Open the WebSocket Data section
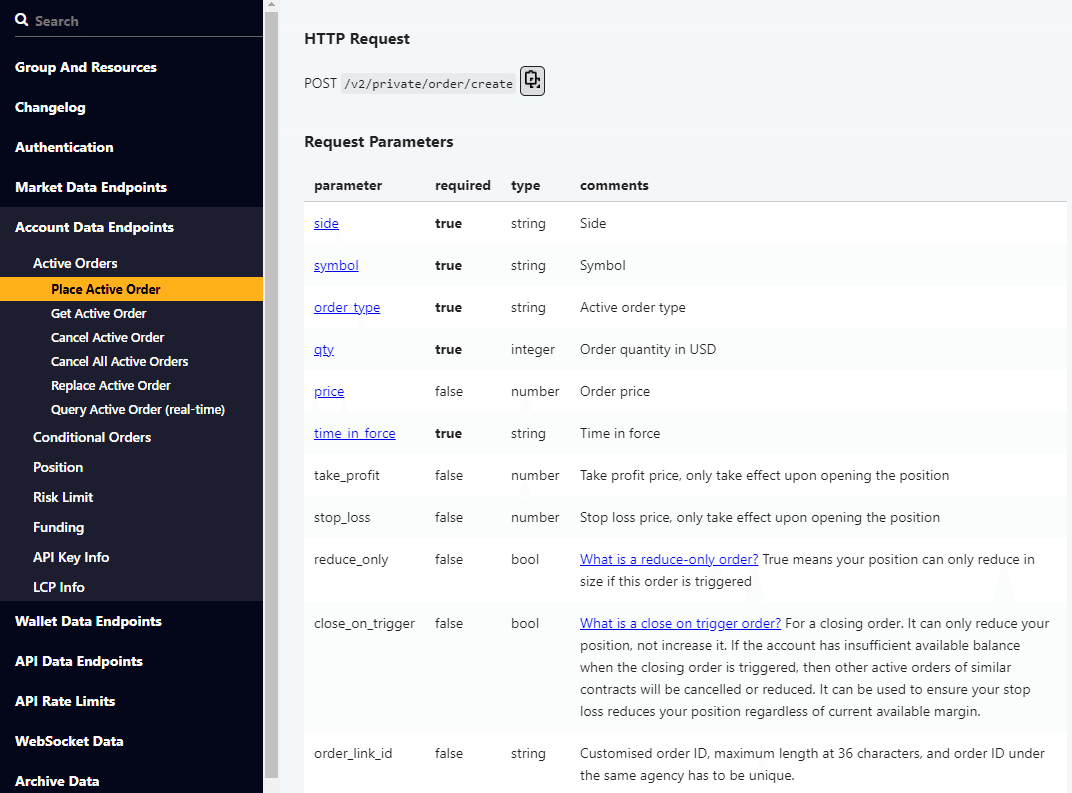The height and width of the screenshot is (793, 1072). click(x=69, y=741)
